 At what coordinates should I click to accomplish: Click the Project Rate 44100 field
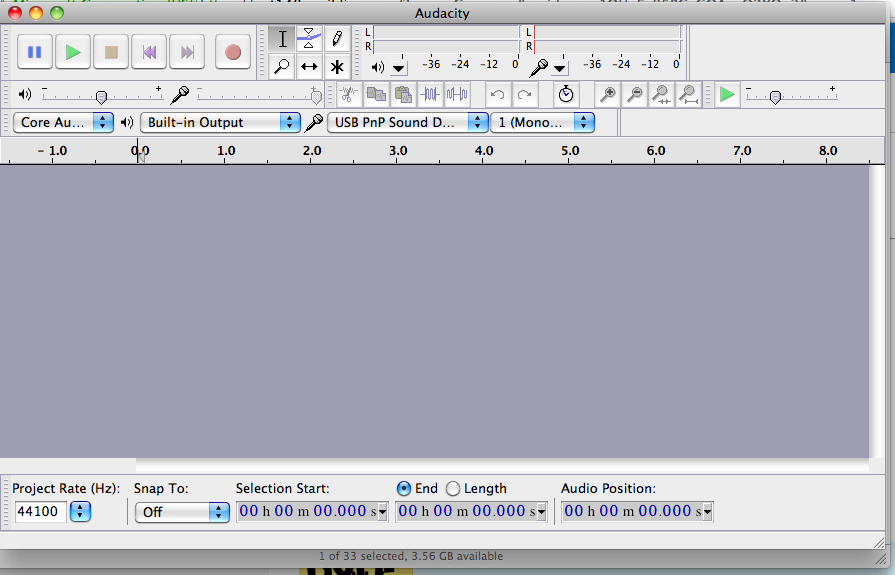[x=41, y=511]
